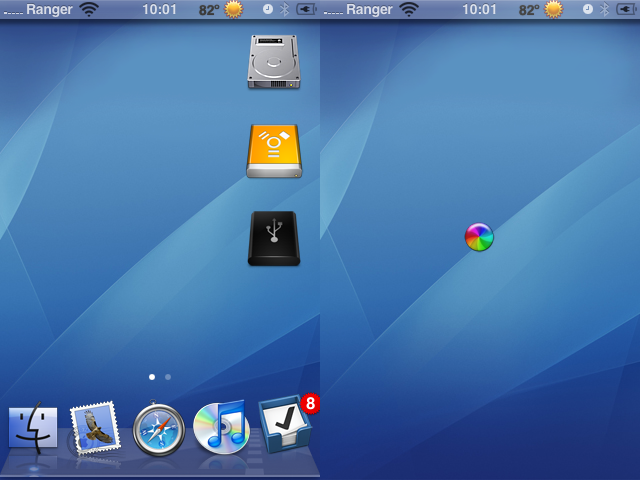Select the first page indicator dot
Image resolution: width=640 pixels, height=480 pixels.
coord(152,377)
